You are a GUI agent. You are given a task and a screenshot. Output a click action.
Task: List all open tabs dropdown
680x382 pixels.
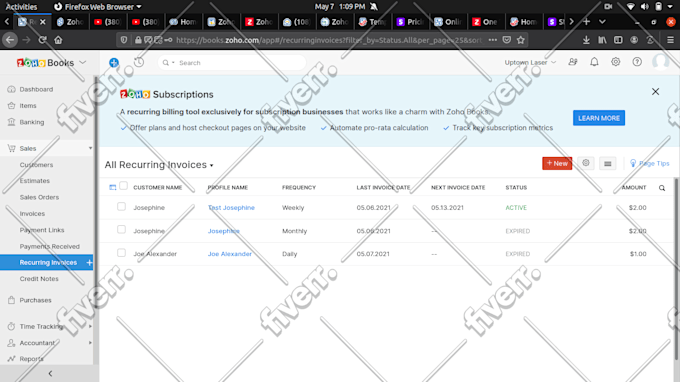click(x=602, y=21)
